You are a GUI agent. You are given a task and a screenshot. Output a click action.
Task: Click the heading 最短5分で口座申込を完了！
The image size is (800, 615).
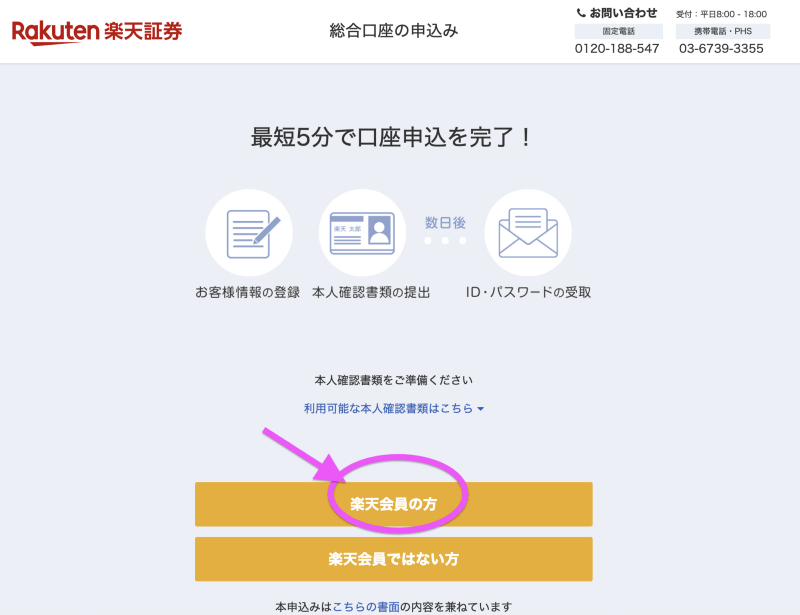point(392,137)
